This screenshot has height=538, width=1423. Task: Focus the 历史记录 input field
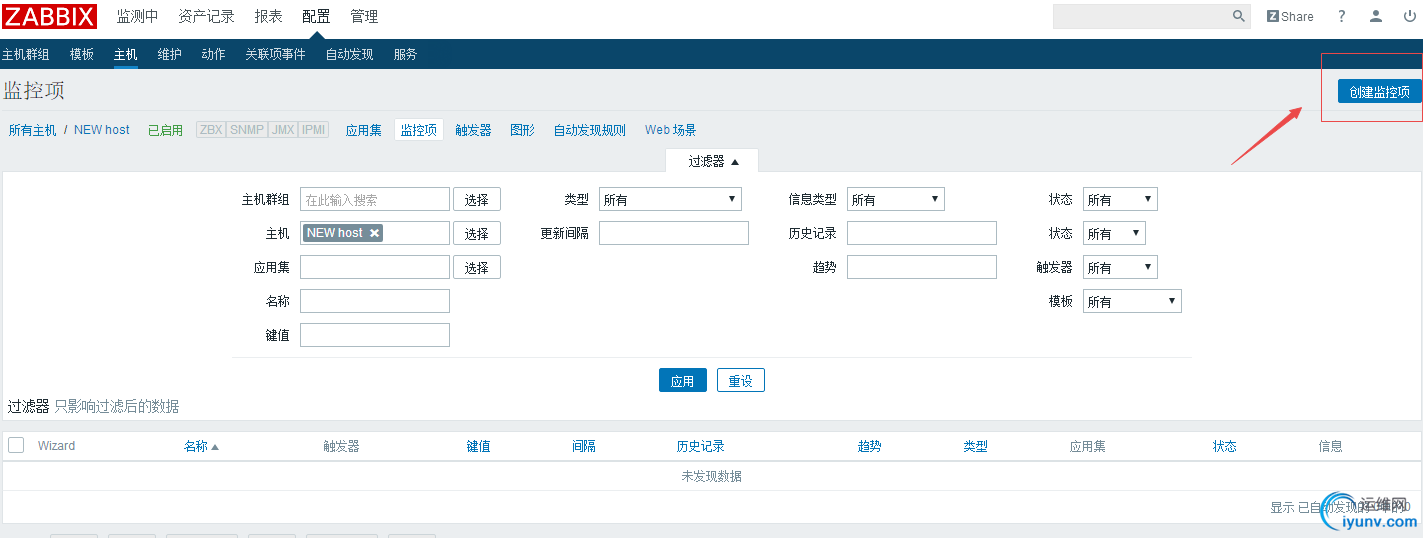click(922, 233)
